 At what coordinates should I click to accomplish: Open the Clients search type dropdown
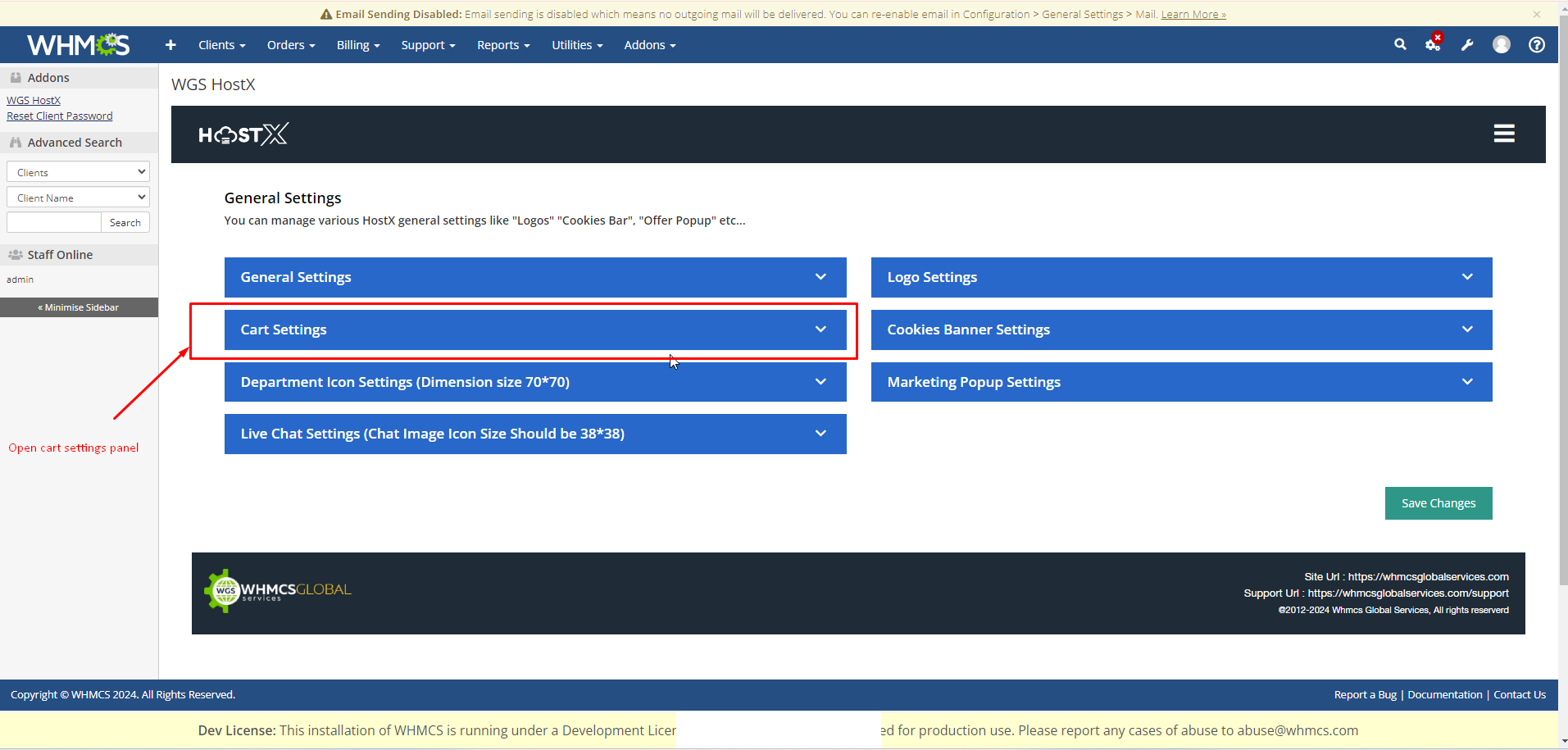coord(78,172)
